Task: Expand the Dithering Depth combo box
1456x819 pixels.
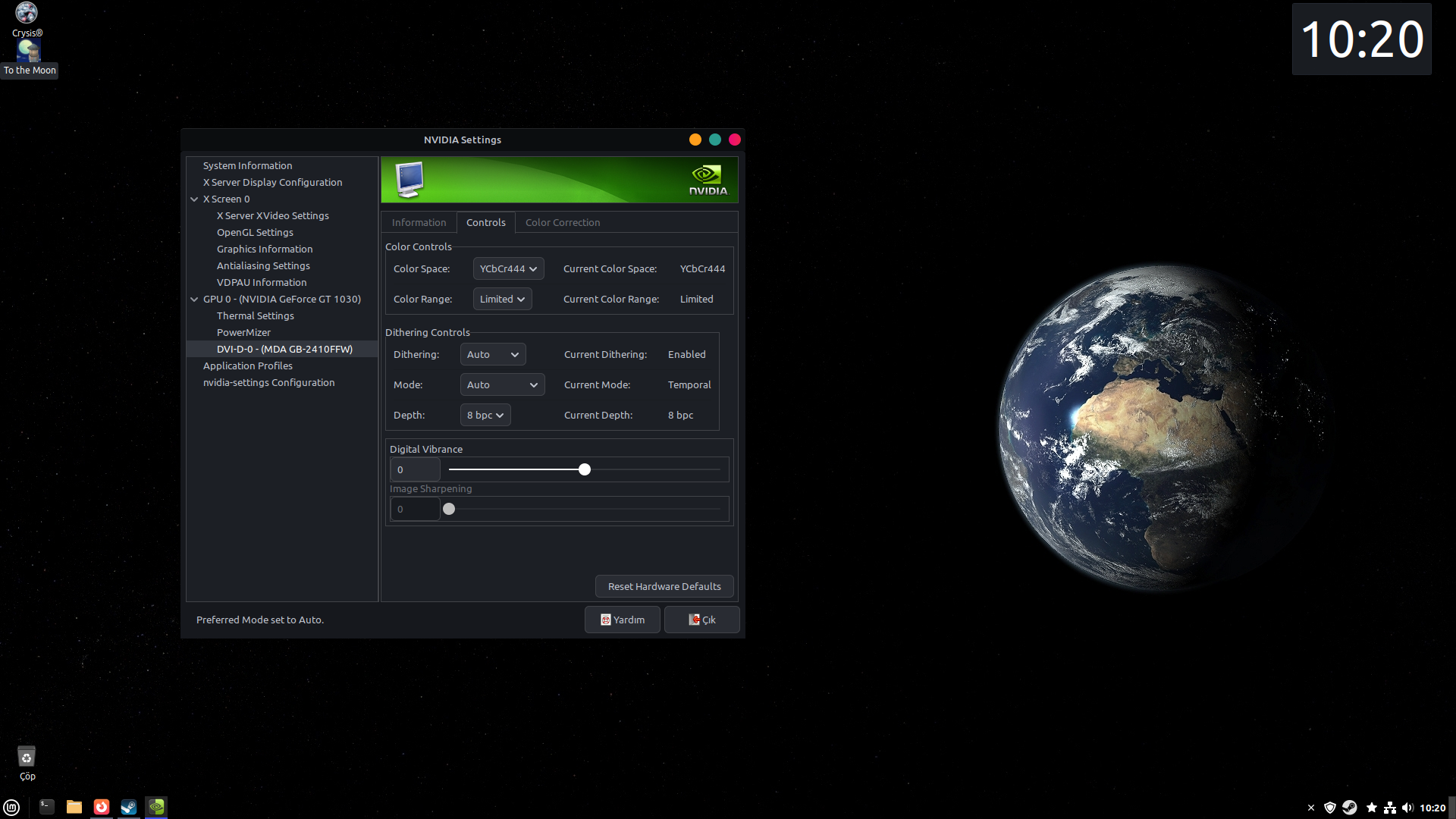Action: (485, 416)
